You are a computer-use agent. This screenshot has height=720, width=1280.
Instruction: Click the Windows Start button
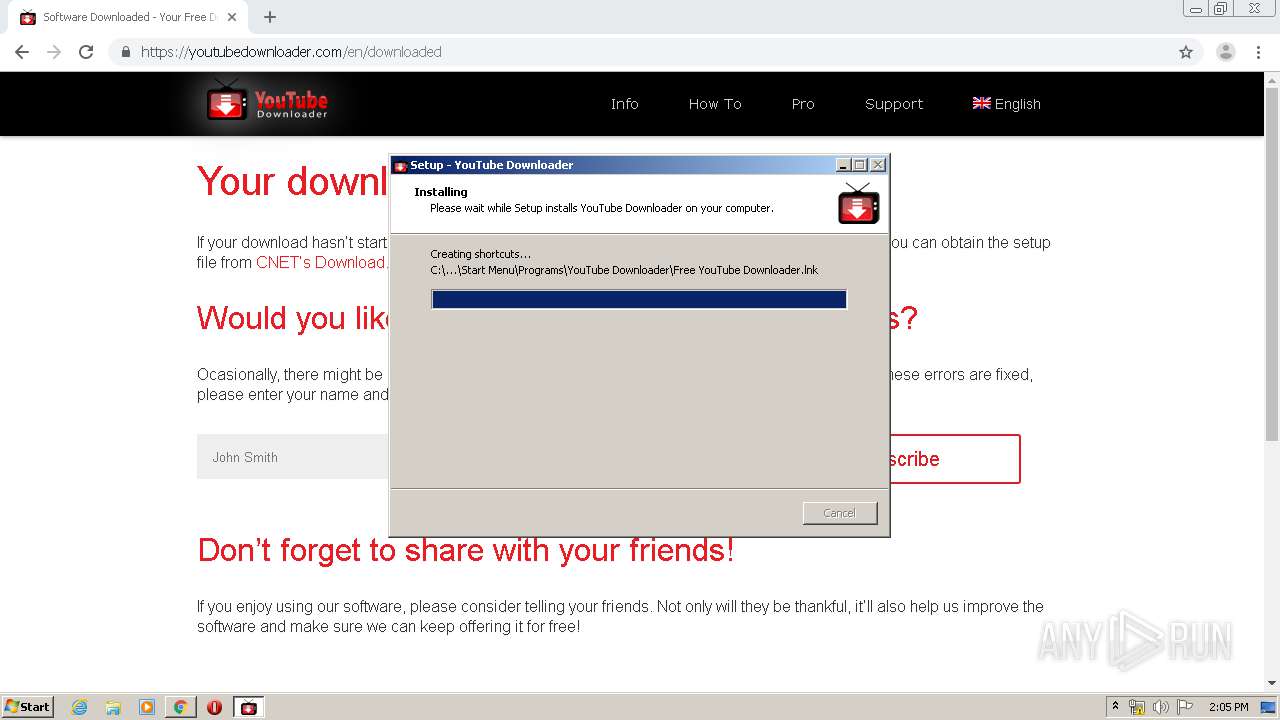(27, 707)
